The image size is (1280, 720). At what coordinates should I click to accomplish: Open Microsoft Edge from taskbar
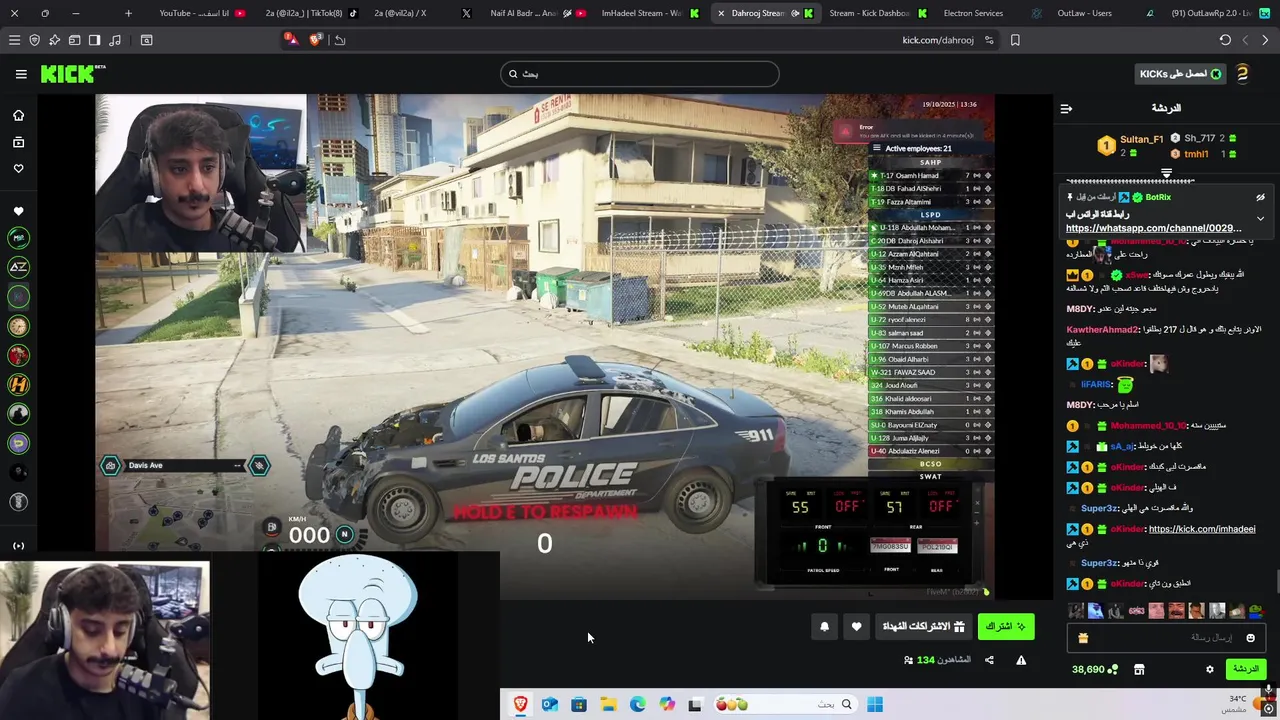coord(637,705)
